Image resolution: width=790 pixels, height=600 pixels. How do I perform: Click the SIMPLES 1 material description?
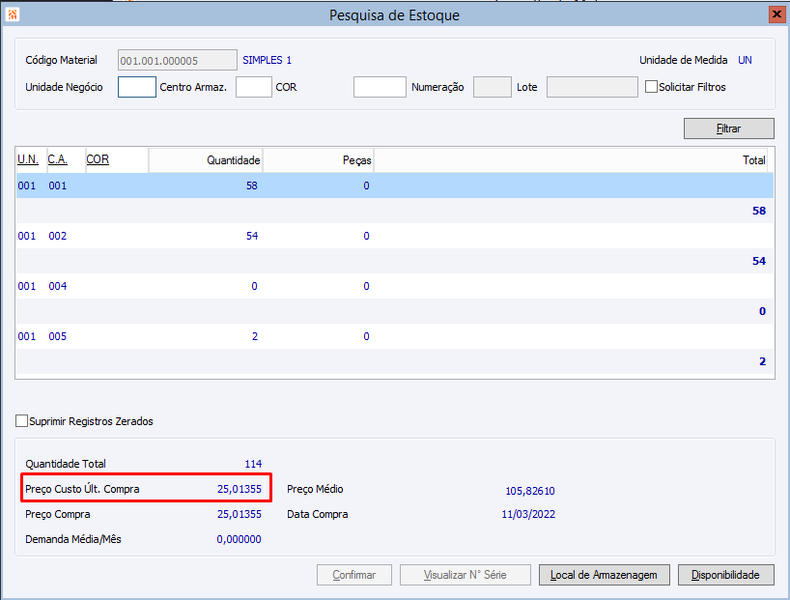coord(267,60)
